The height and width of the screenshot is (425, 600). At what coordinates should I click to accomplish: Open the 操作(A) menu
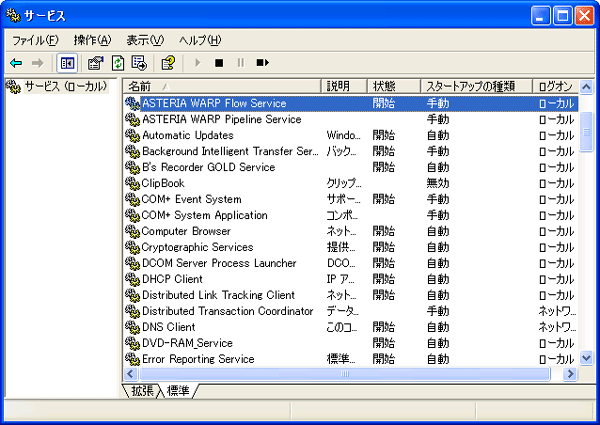point(92,40)
